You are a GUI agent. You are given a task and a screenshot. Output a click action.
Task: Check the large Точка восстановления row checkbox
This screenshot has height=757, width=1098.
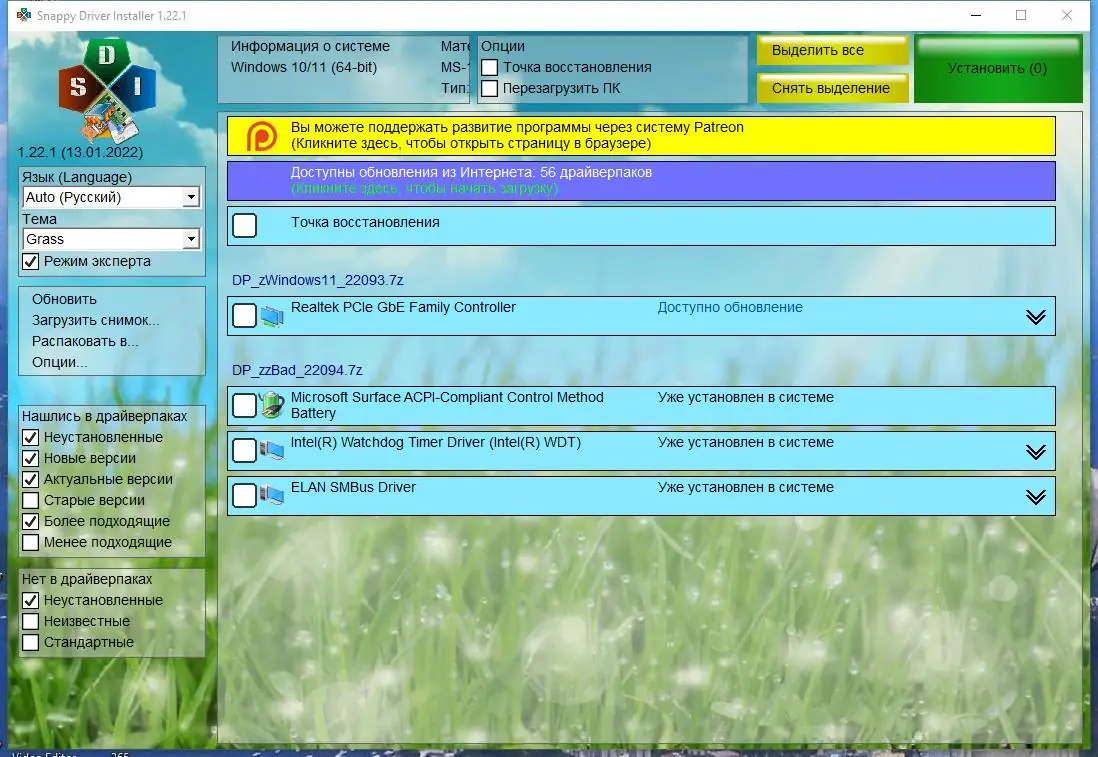point(244,225)
